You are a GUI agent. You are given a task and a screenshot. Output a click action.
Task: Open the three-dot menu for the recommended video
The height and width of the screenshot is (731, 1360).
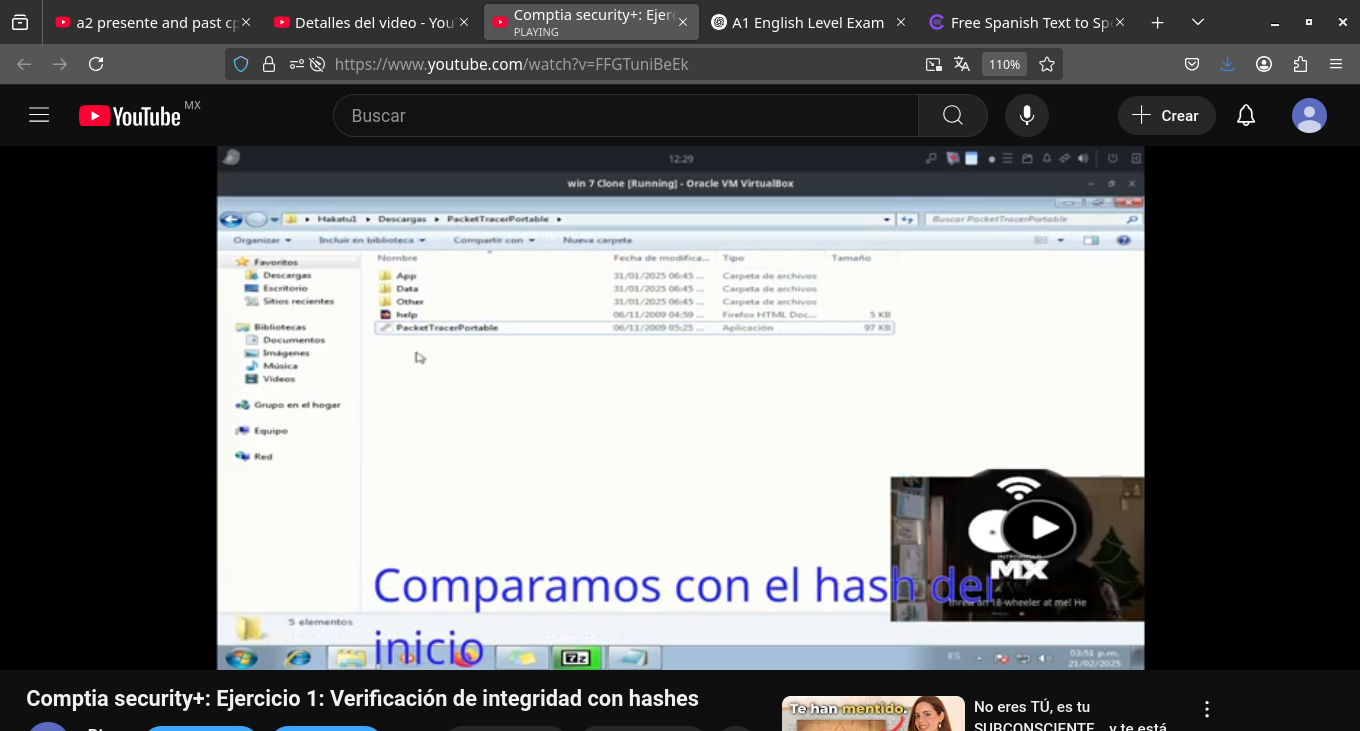click(x=1207, y=710)
